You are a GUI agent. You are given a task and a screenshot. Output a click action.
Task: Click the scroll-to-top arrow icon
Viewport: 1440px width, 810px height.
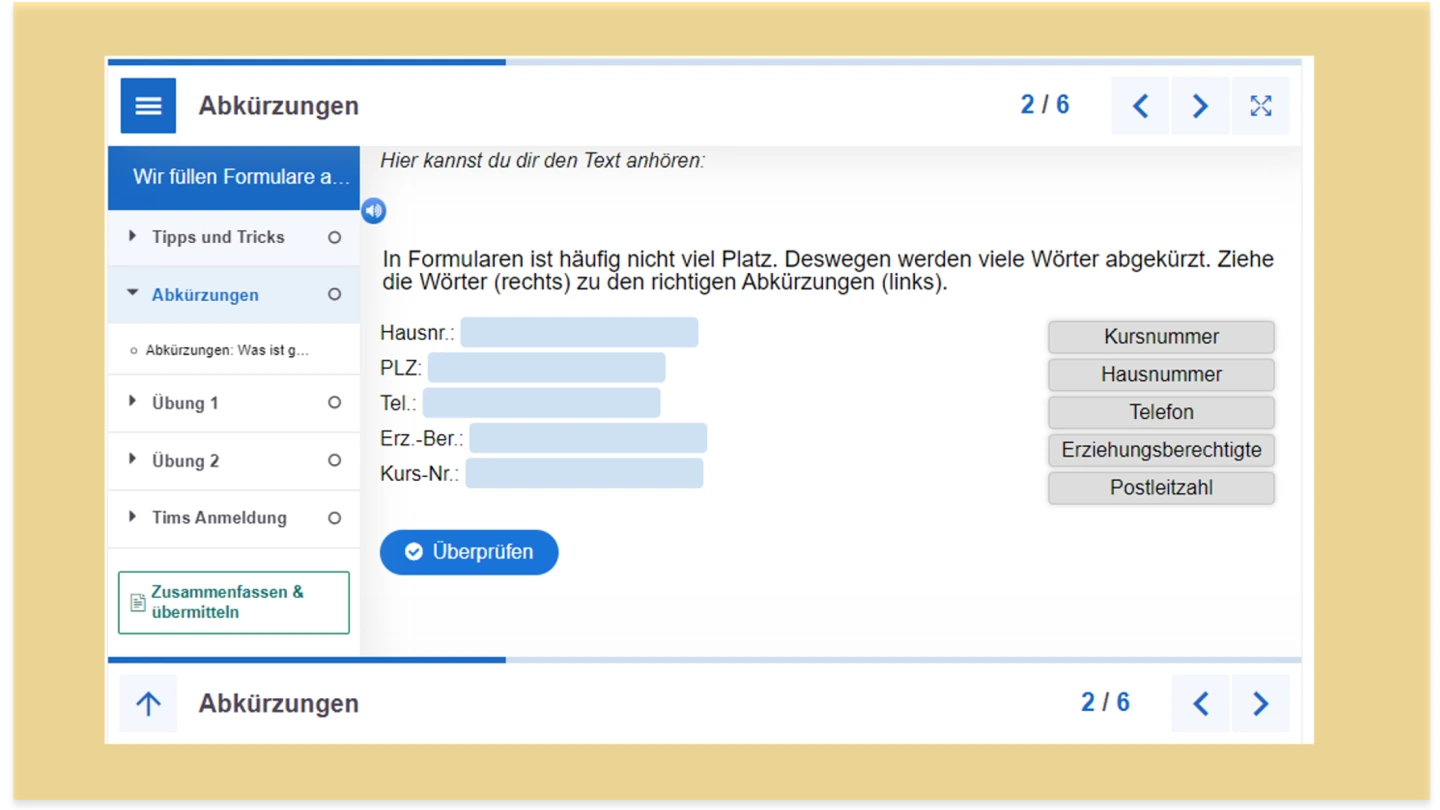(148, 704)
